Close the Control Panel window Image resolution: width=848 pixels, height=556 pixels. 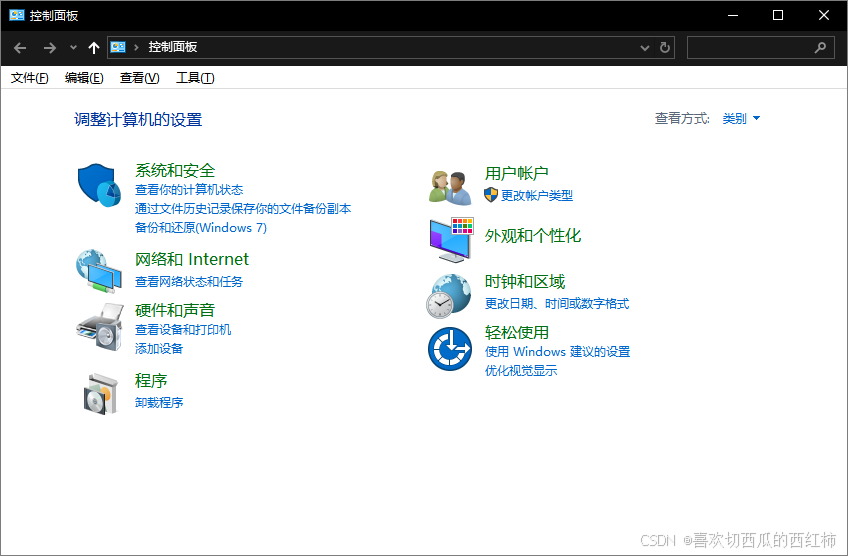pyautogui.click(x=824, y=15)
